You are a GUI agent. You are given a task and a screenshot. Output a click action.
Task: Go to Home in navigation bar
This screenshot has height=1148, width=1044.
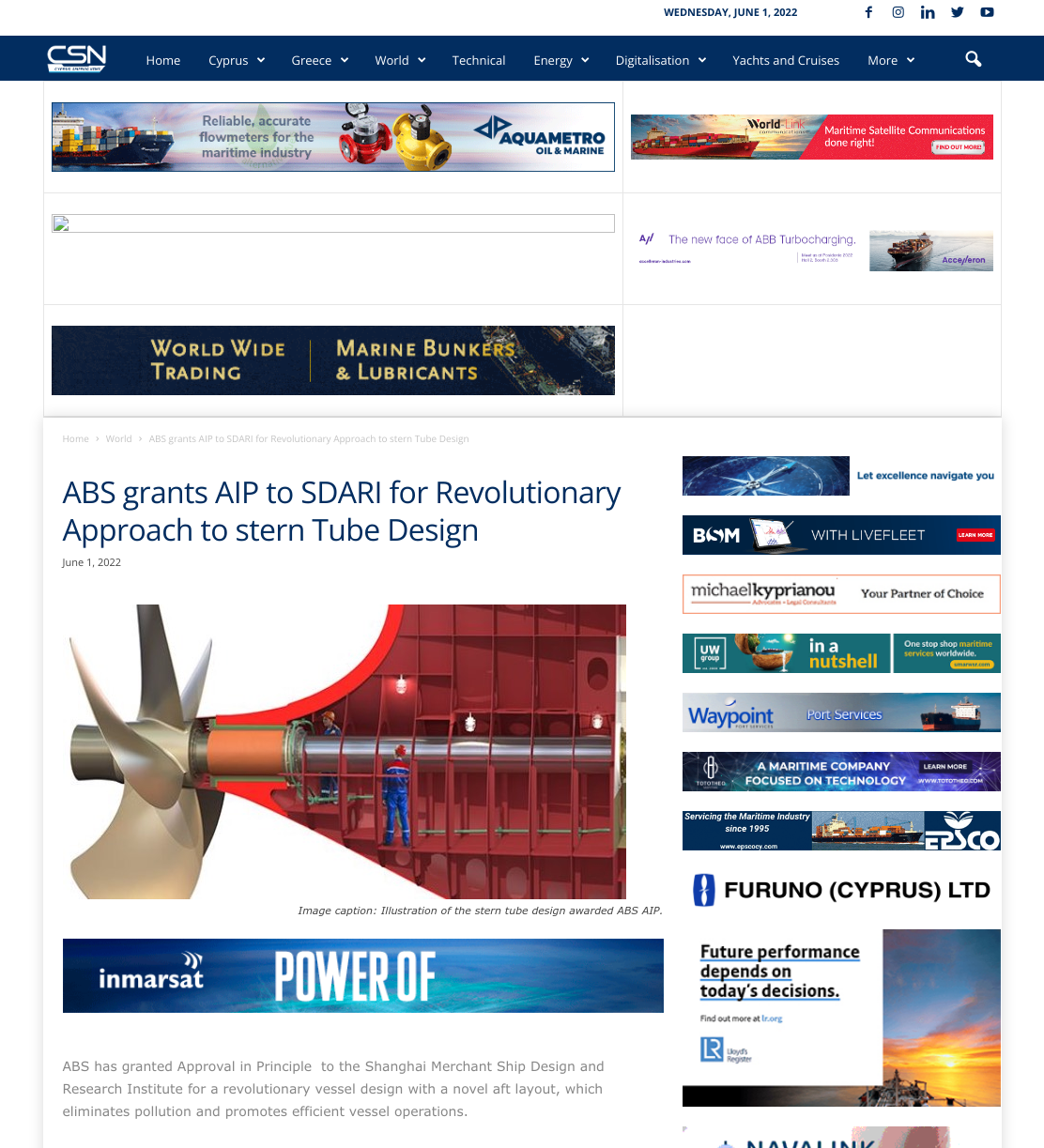[x=163, y=60]
